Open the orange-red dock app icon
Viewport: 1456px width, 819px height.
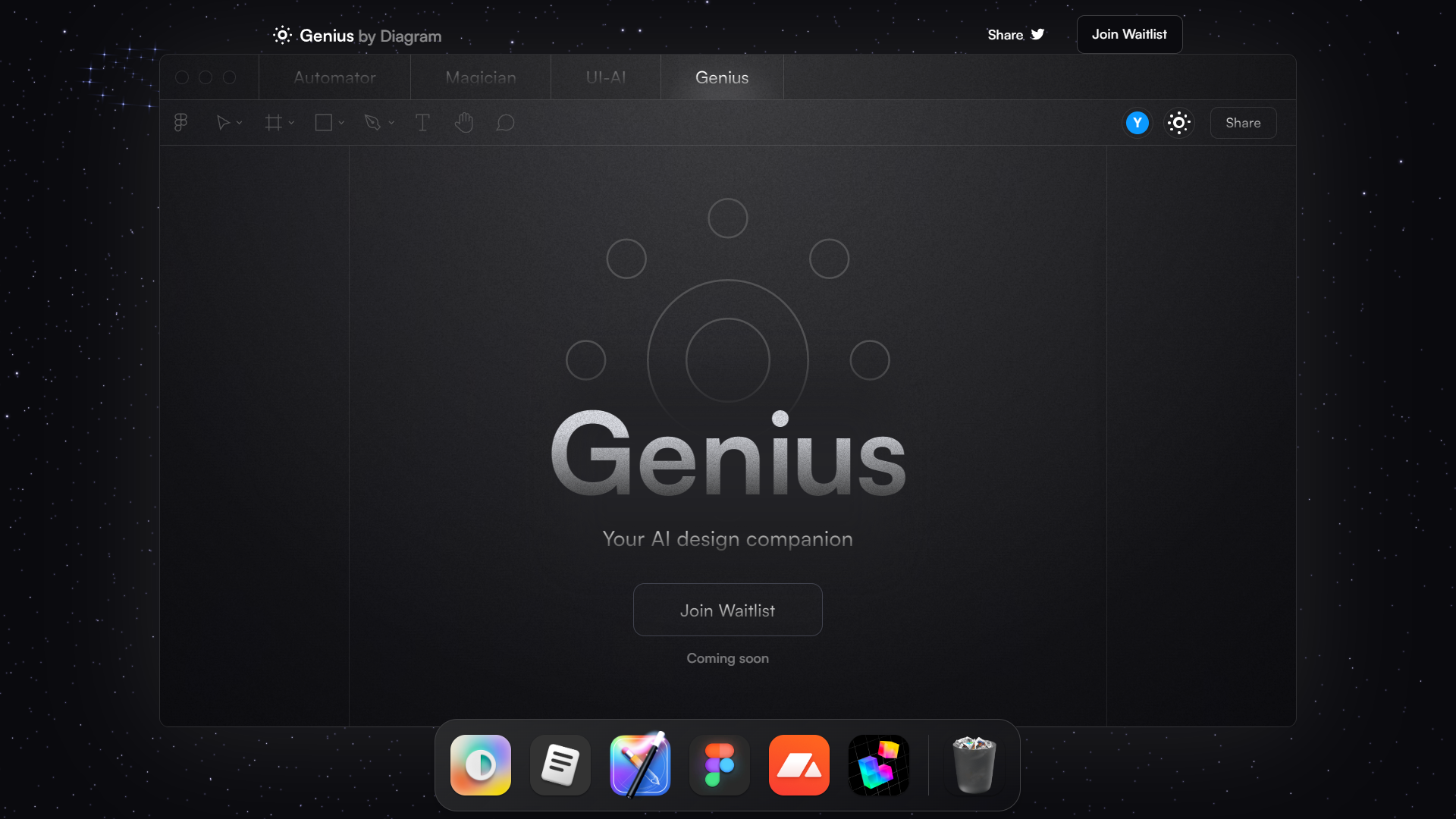coord(799,765)
